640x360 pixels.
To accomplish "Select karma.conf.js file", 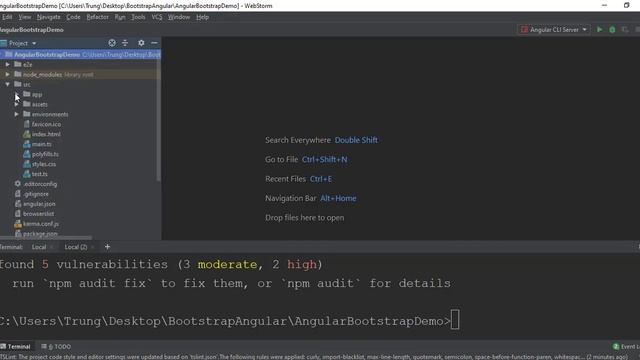I will tap(41, 224).
